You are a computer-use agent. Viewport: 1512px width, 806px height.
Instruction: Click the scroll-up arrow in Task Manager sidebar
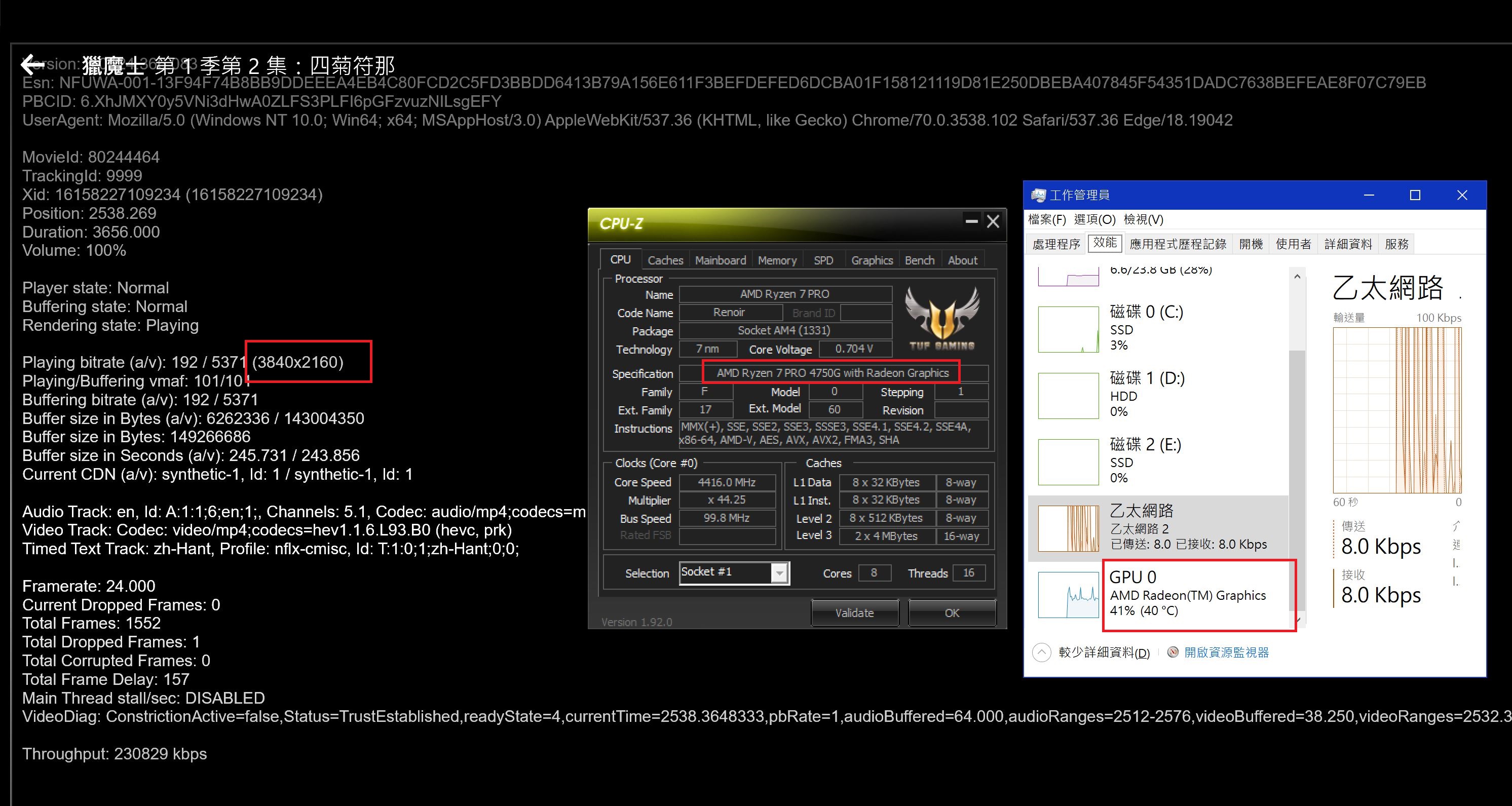(x=1297, y=277)
